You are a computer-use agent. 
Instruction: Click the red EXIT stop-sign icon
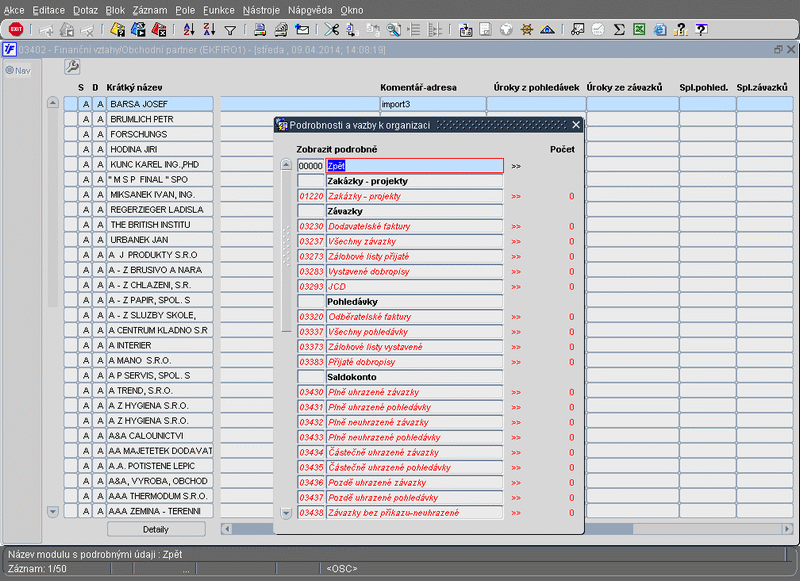16,30
